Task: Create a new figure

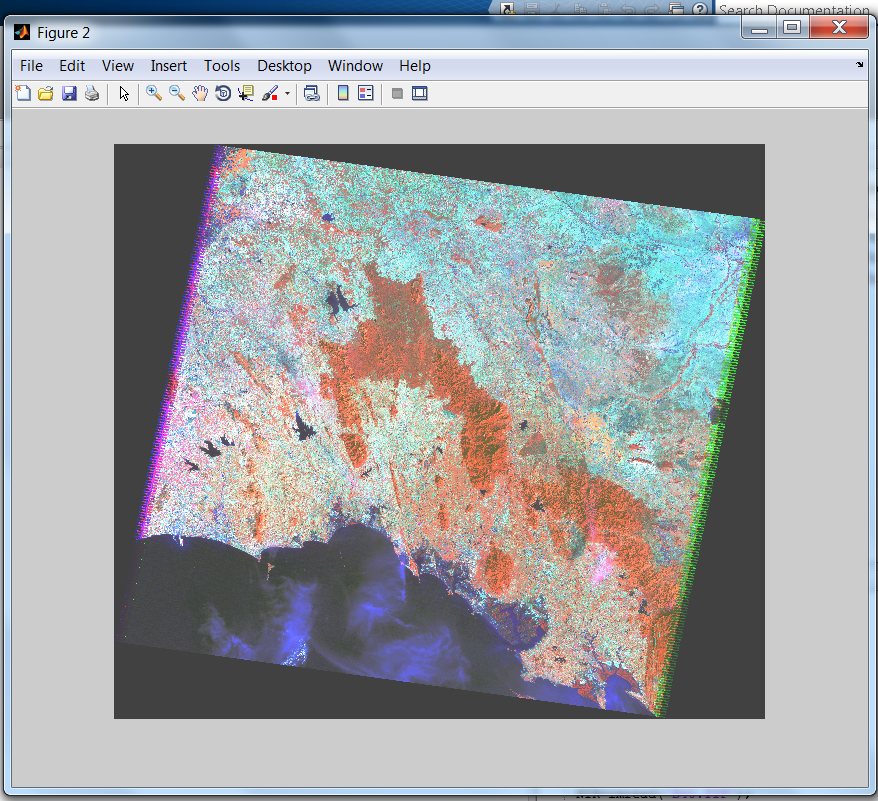Action: [22, 92]
